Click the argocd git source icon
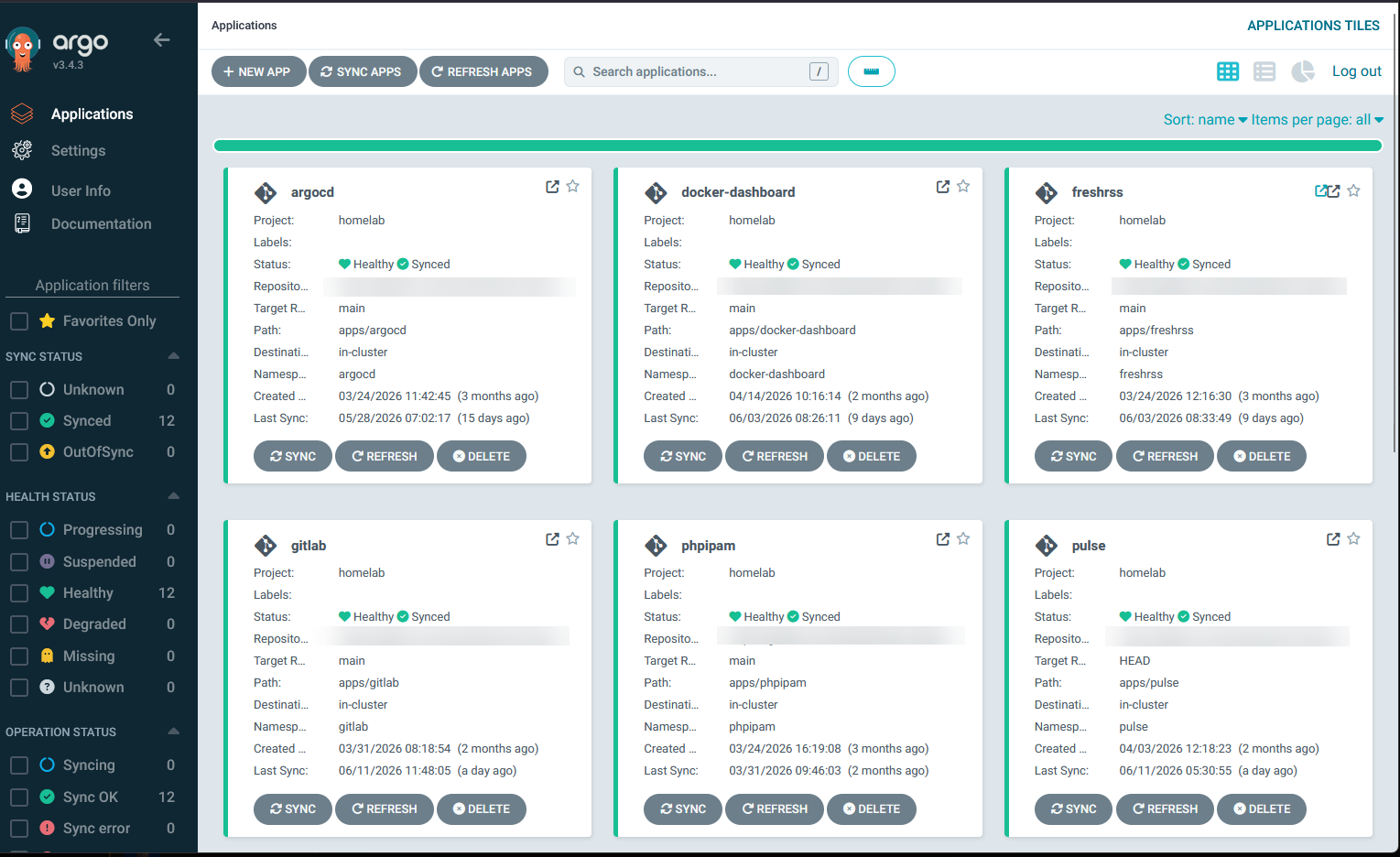Viewport: 1400px width, 857px height. tap(266, 192)
